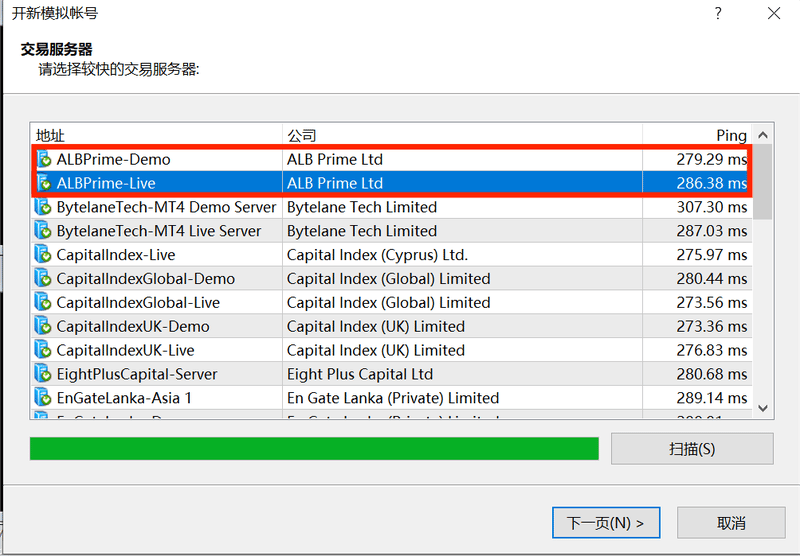
Task: Click the 扫描(S) scan button
Action: click(692, 449)
